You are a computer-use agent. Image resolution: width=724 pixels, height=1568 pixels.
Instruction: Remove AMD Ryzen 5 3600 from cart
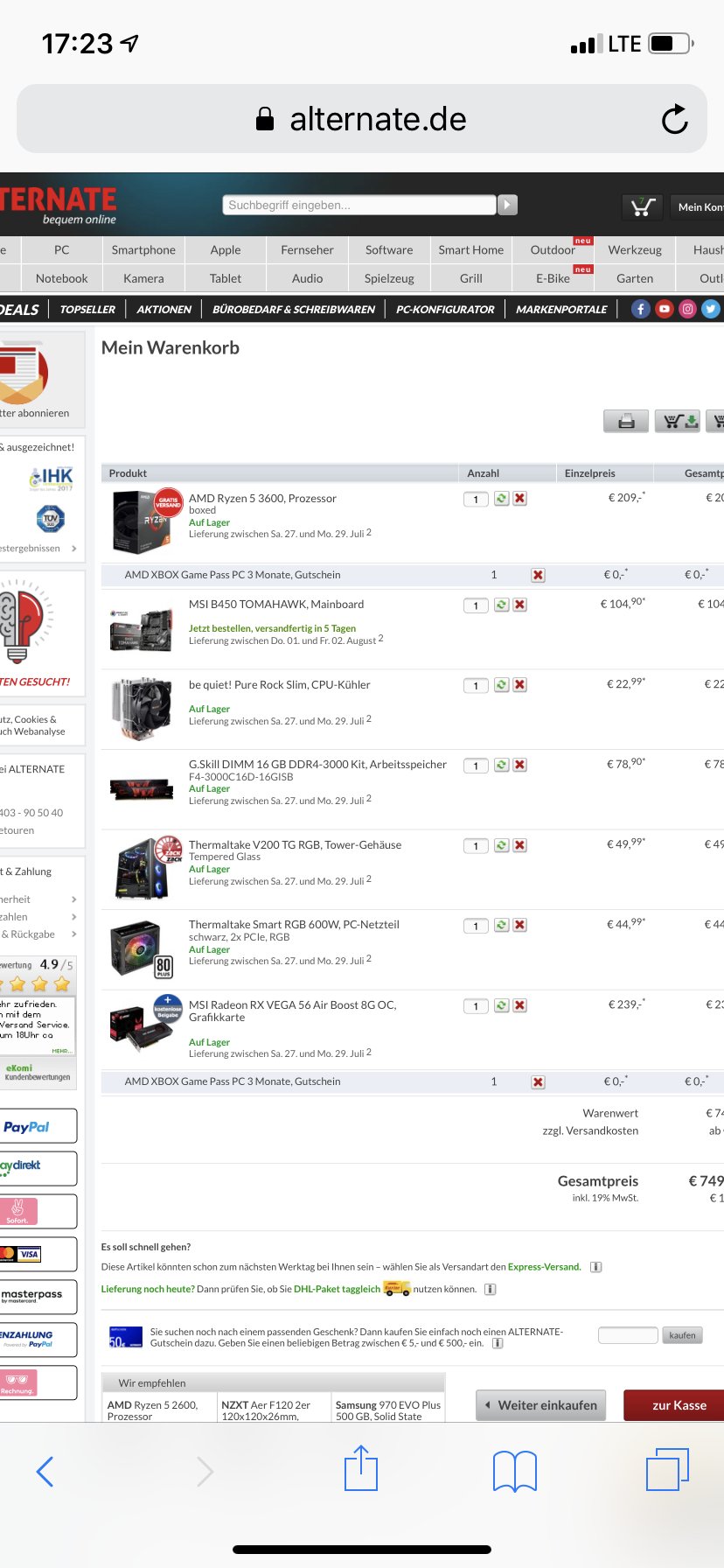(520, 499)
